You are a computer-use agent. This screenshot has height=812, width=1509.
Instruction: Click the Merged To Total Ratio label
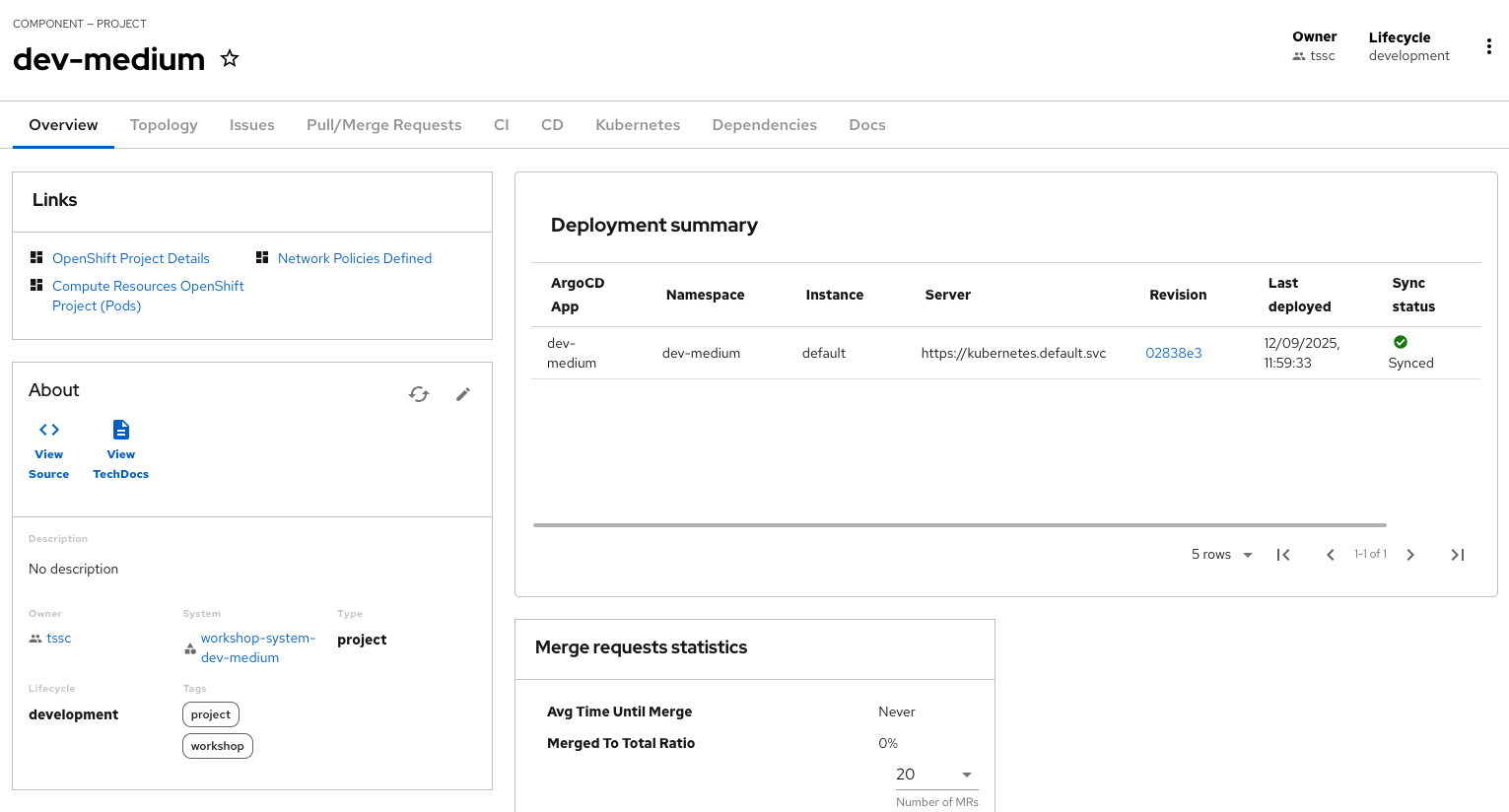pyautogui.click(x=621, y=743)
